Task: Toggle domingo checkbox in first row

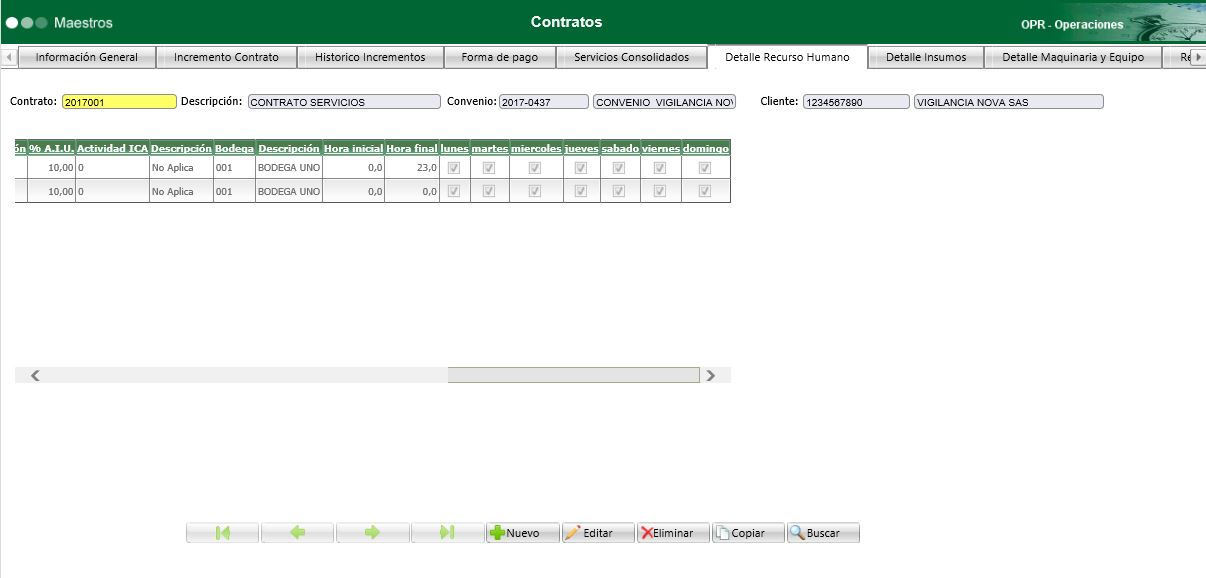Action: (705, 168)
